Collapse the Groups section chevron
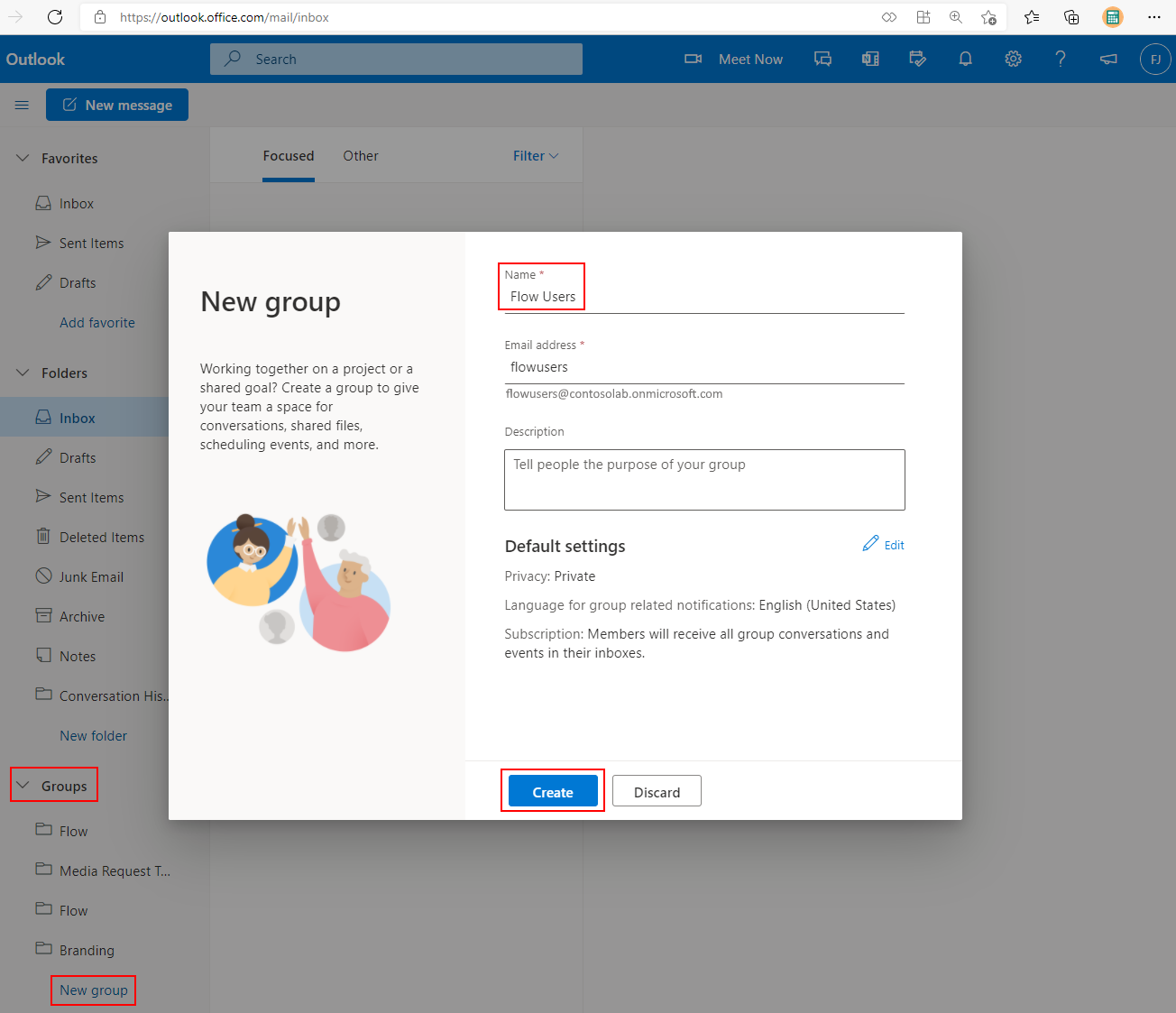The image size is (1176, 1013). click(x=23, y=786)
